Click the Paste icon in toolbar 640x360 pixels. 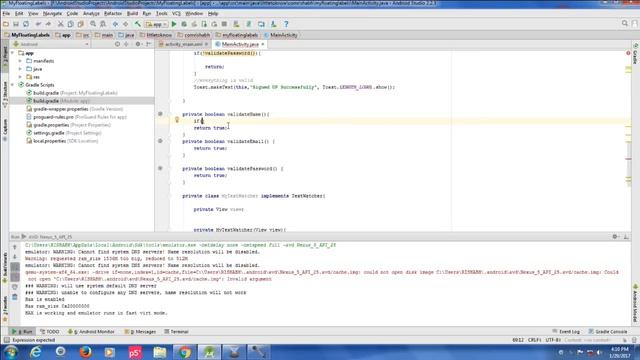[x=80, y=24]
